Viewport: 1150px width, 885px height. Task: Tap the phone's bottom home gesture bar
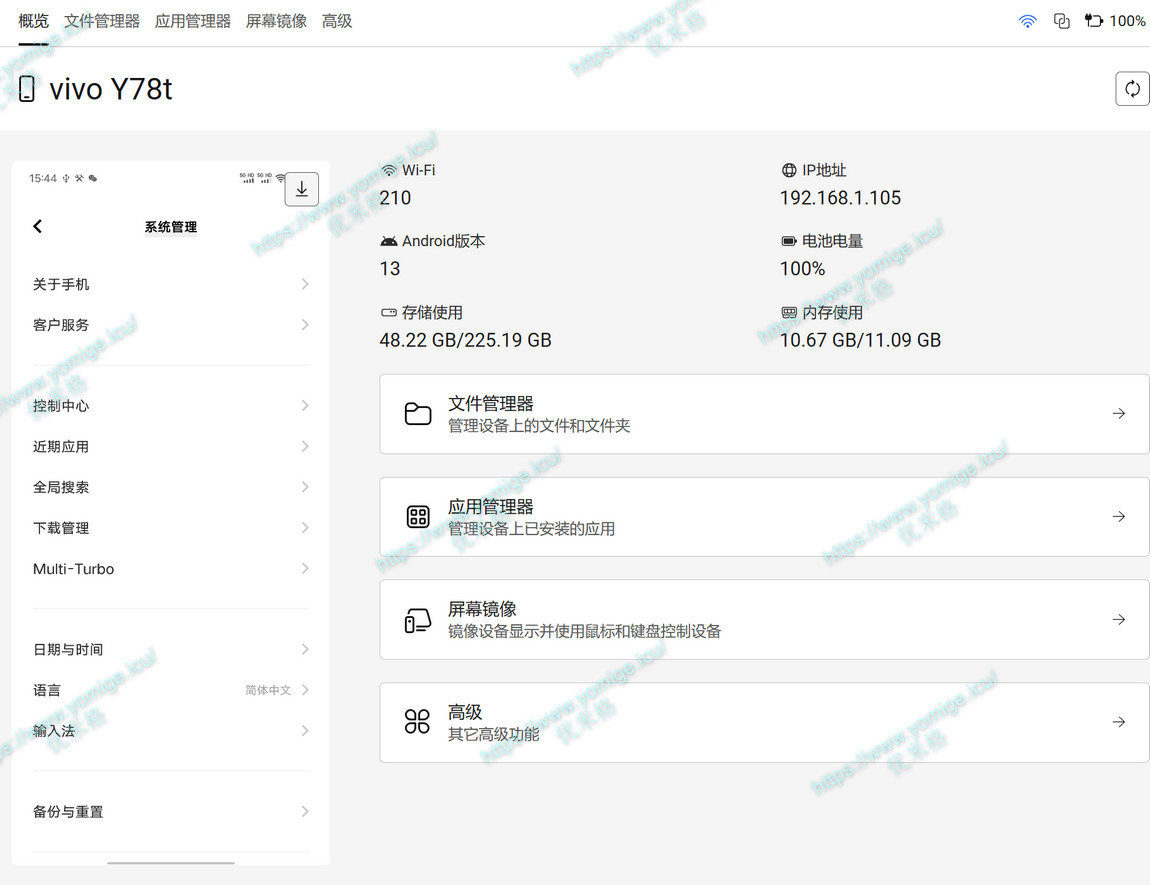pos(171,862)
